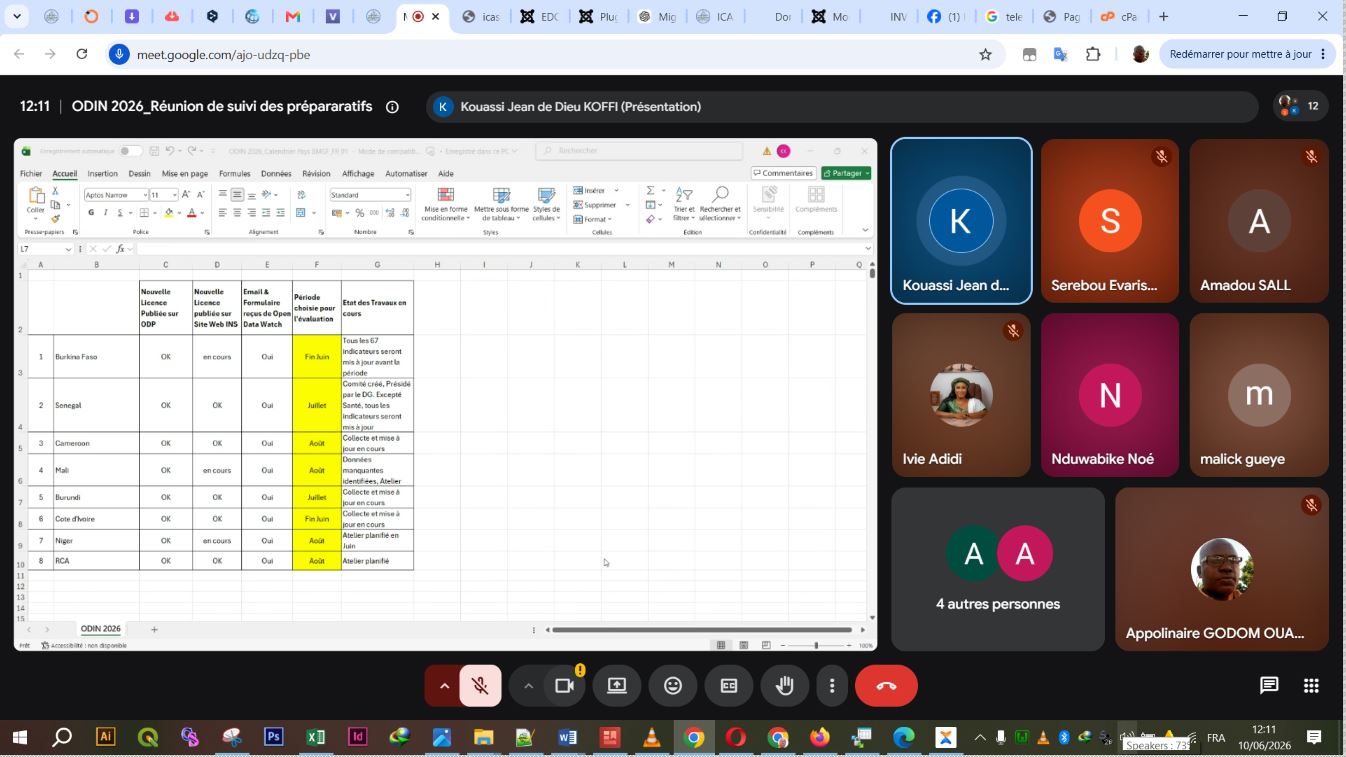Open more options three-dot menu in Meet
This screenshot has width=1346, height=757.
point(832,686)
